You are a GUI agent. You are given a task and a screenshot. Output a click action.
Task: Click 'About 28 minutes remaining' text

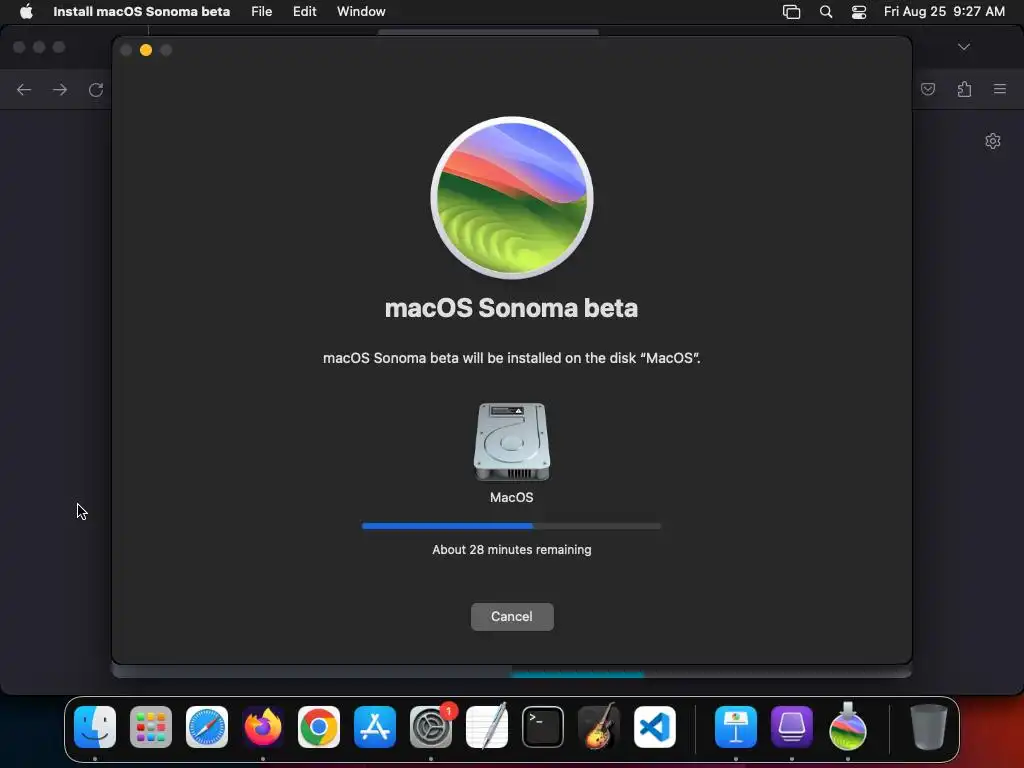point(511,550)
